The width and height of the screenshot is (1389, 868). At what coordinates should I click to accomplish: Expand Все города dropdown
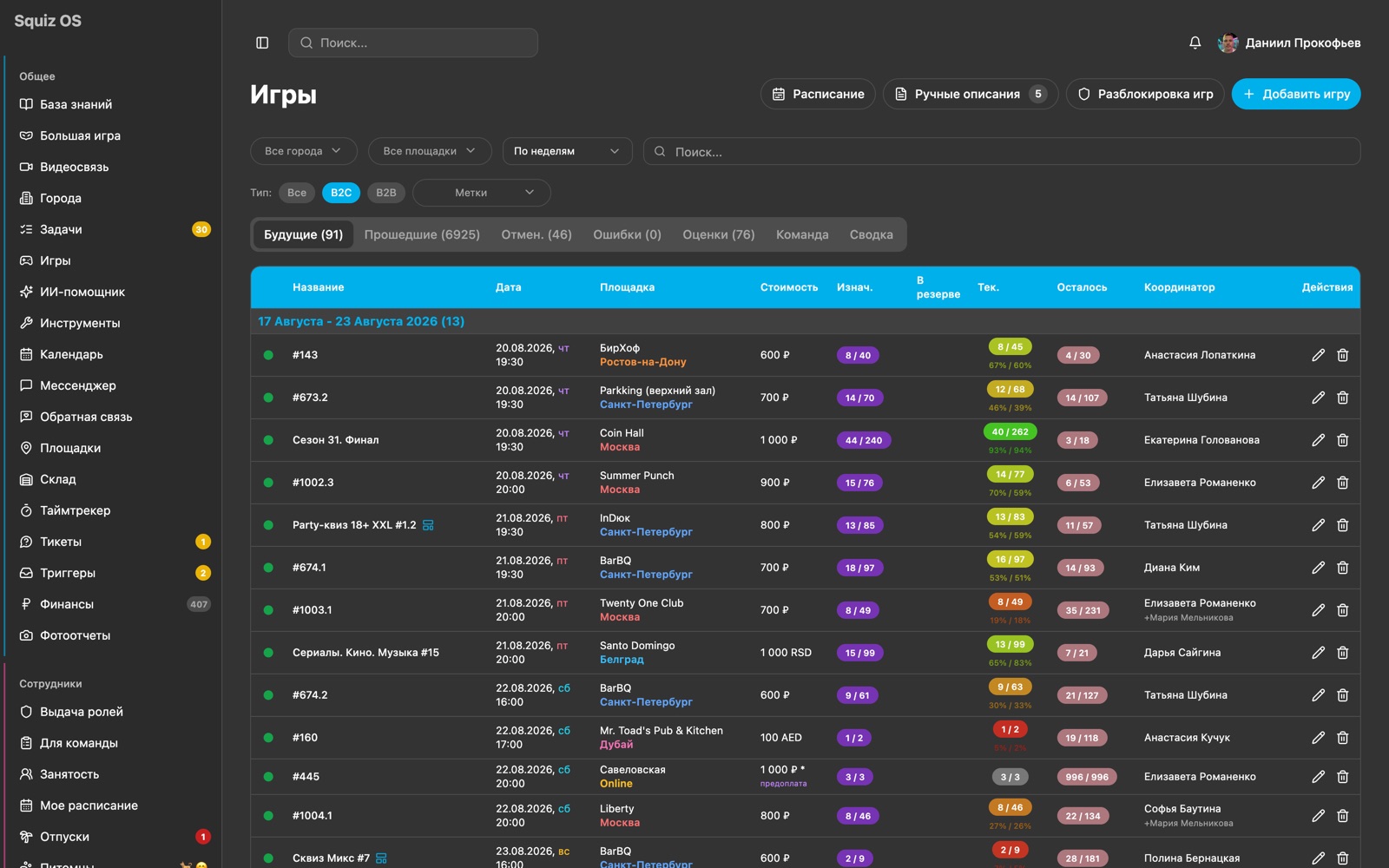pyautogui.click(x=304, y=151)
